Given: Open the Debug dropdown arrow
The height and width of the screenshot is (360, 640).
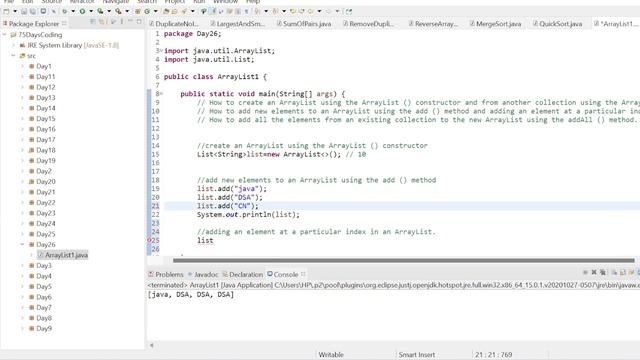Looking at the screenshot, I should [x=73, y=11].
